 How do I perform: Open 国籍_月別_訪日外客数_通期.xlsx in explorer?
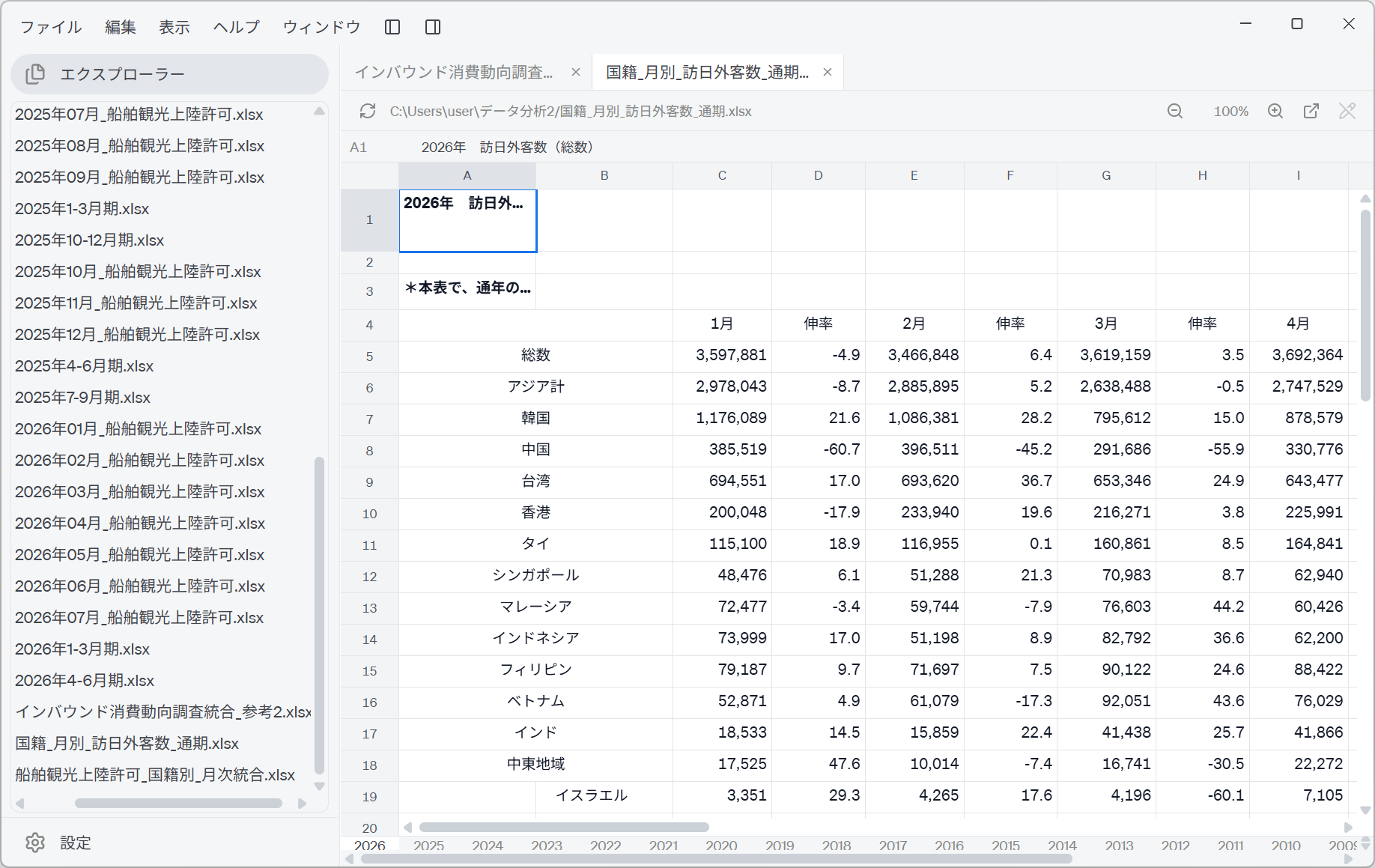pos(127,744)
